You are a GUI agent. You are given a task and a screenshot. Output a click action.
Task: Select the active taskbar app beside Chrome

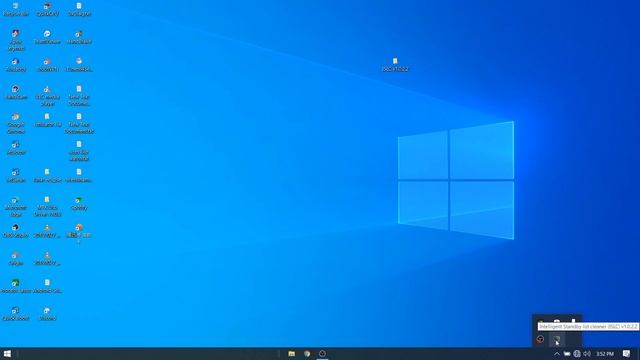tap(322, 353)
